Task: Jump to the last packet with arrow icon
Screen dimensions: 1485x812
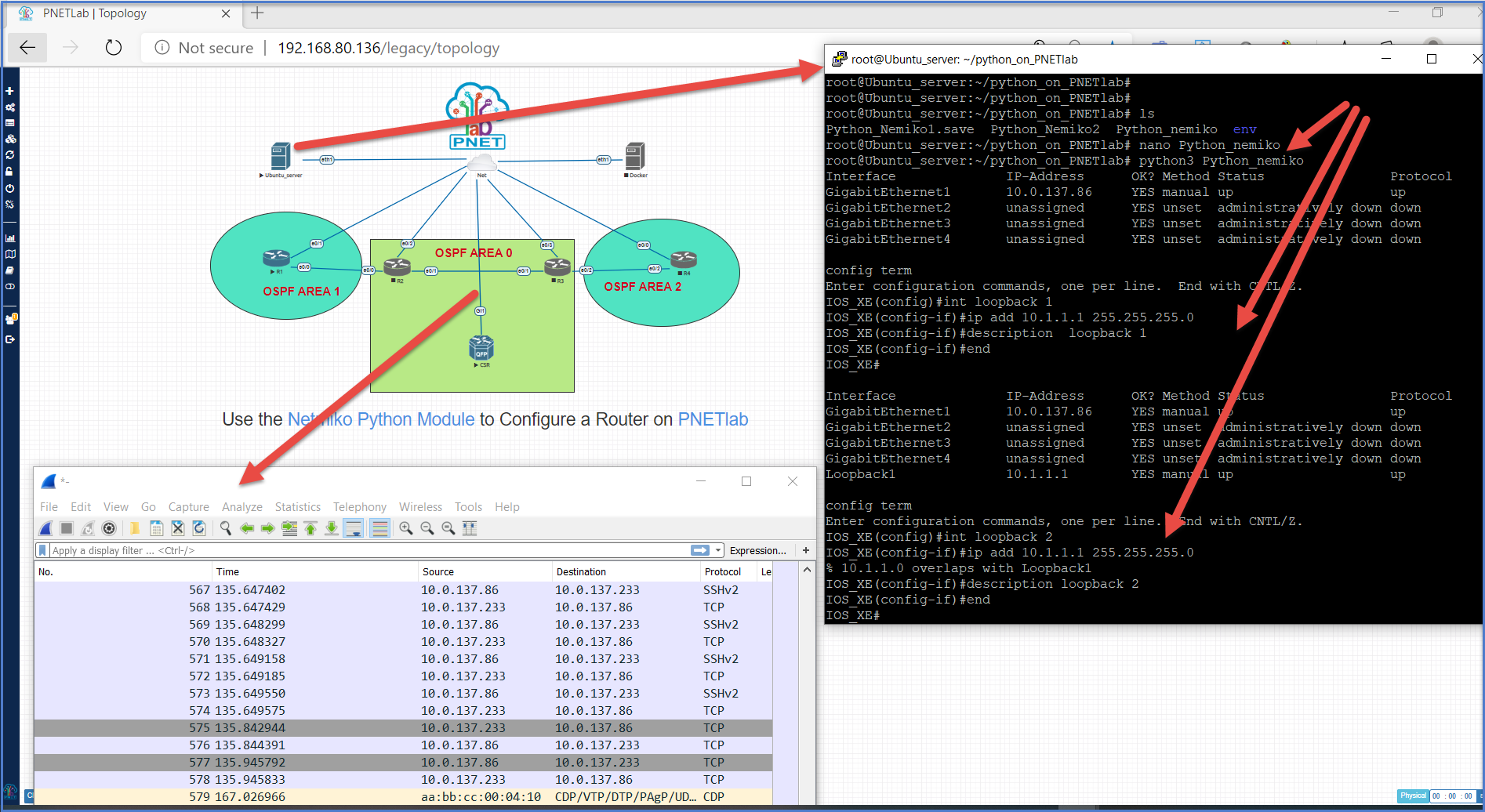Action: coord(331,527)
